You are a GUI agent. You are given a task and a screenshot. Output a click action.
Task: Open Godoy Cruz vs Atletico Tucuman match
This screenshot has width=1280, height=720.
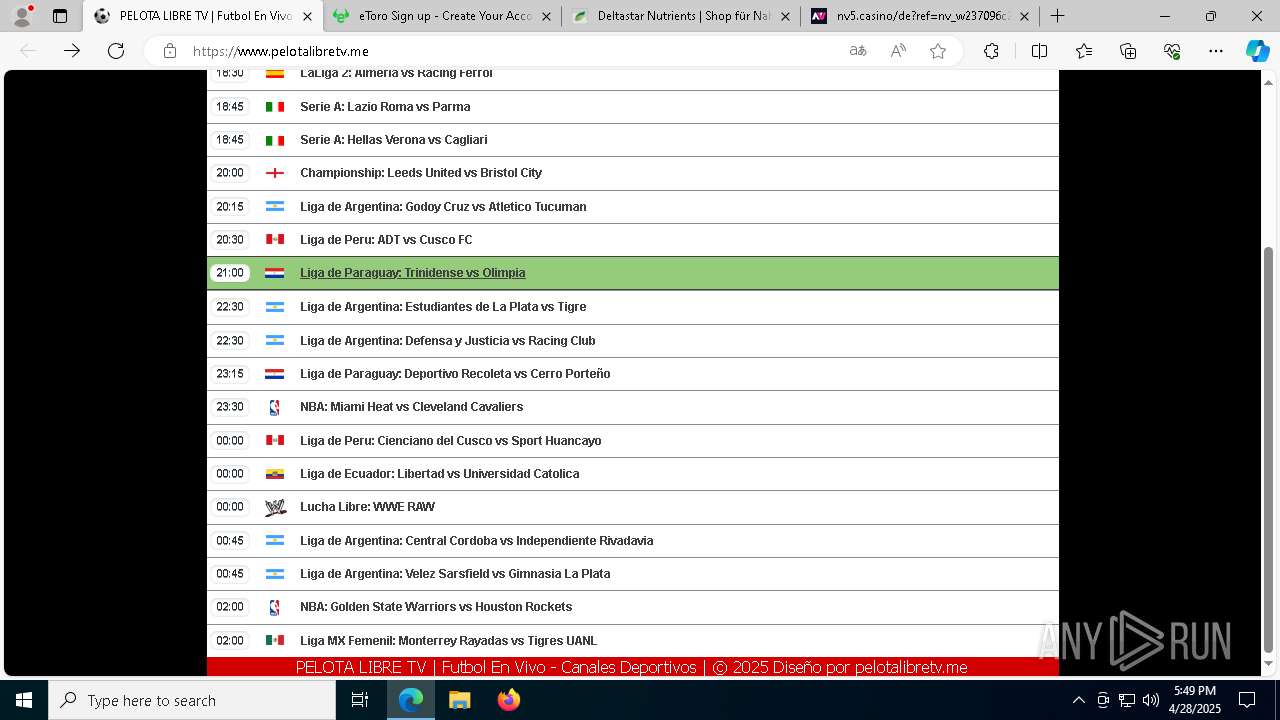[443, 207]
